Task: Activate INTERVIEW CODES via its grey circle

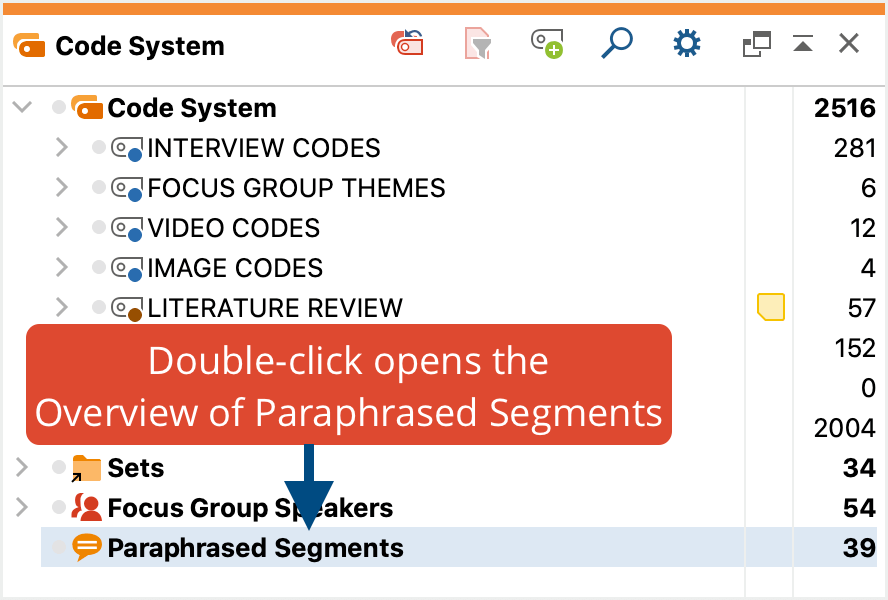Action: (99, 147)
